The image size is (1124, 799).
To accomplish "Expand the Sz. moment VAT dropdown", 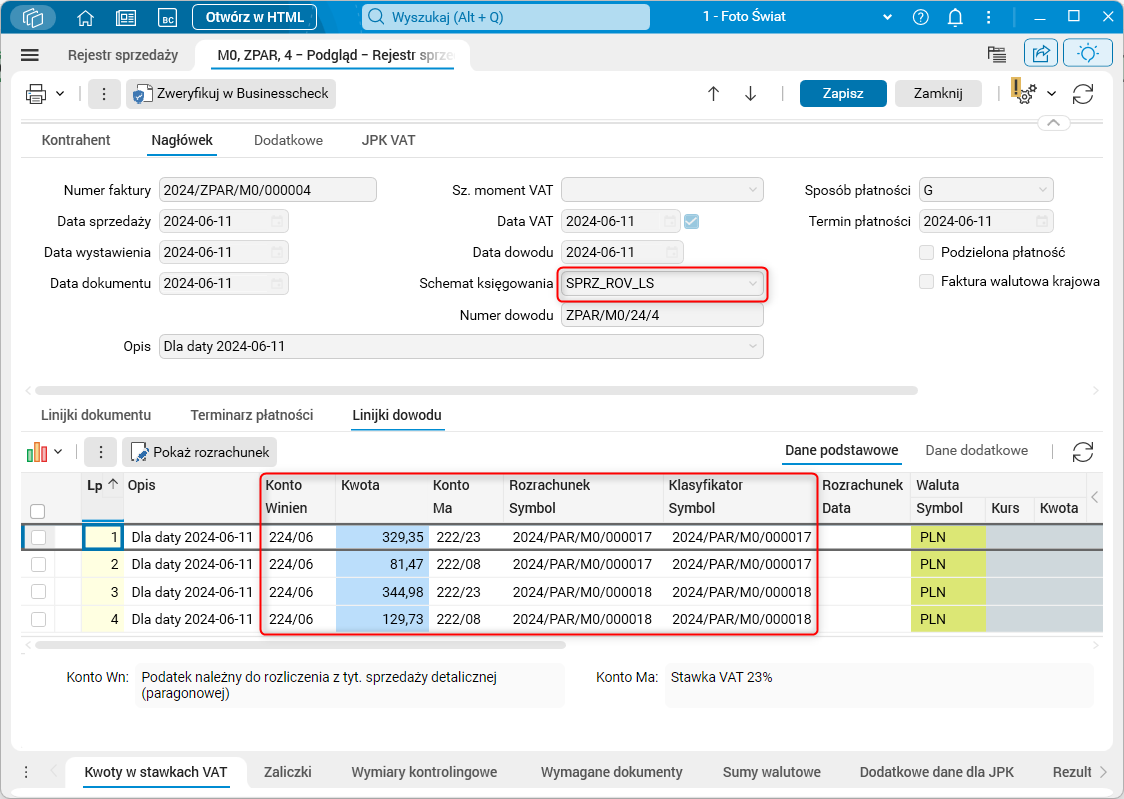I will click(752, 190).
